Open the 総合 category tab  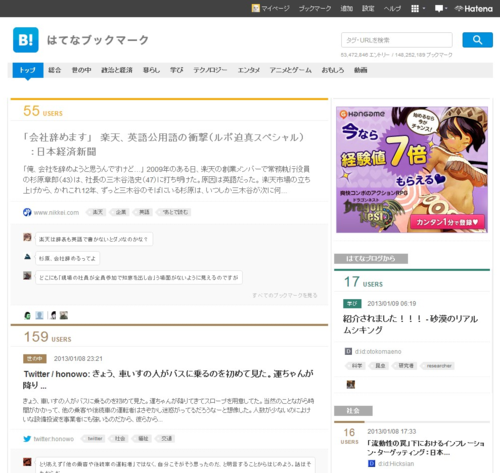55,70
